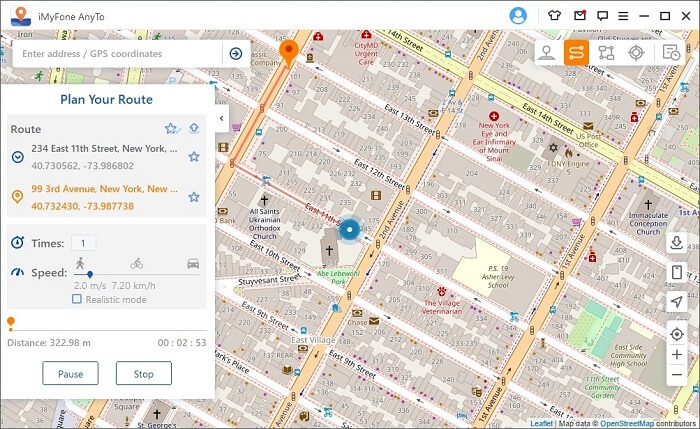This screenshot has height=429, width=700.
Task: Click the navigation arrow icon on map
Action: pyautogui.click(x=677, y=301)
